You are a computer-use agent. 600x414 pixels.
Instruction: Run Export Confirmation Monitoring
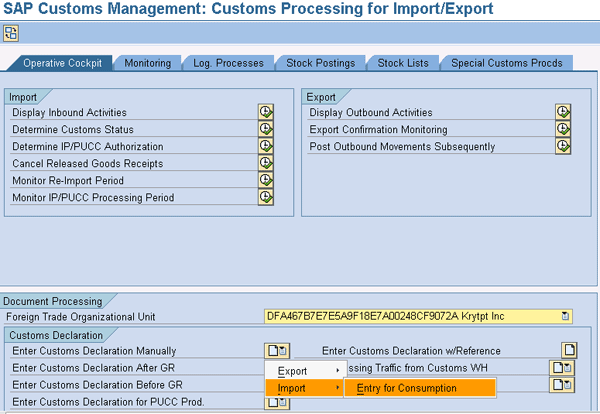[563, 129]
